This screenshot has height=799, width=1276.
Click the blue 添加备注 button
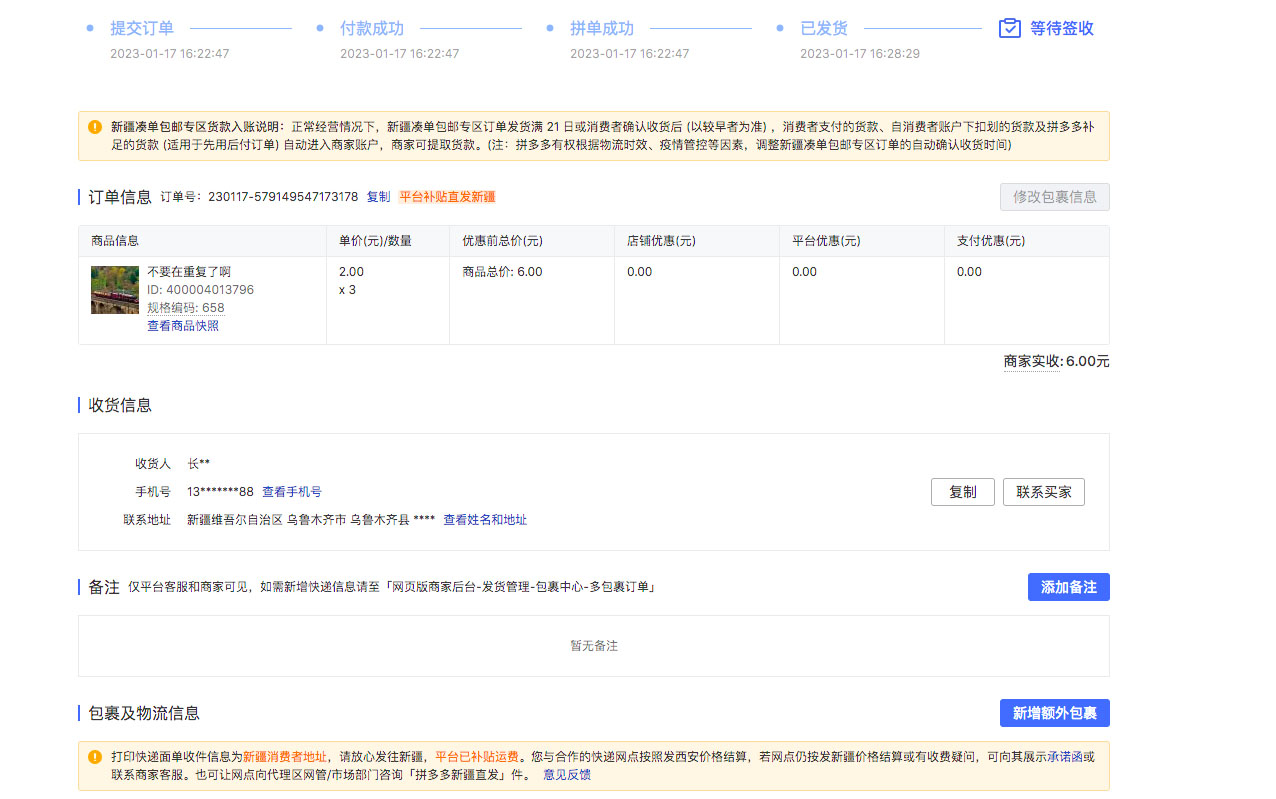click(1068, 587)
